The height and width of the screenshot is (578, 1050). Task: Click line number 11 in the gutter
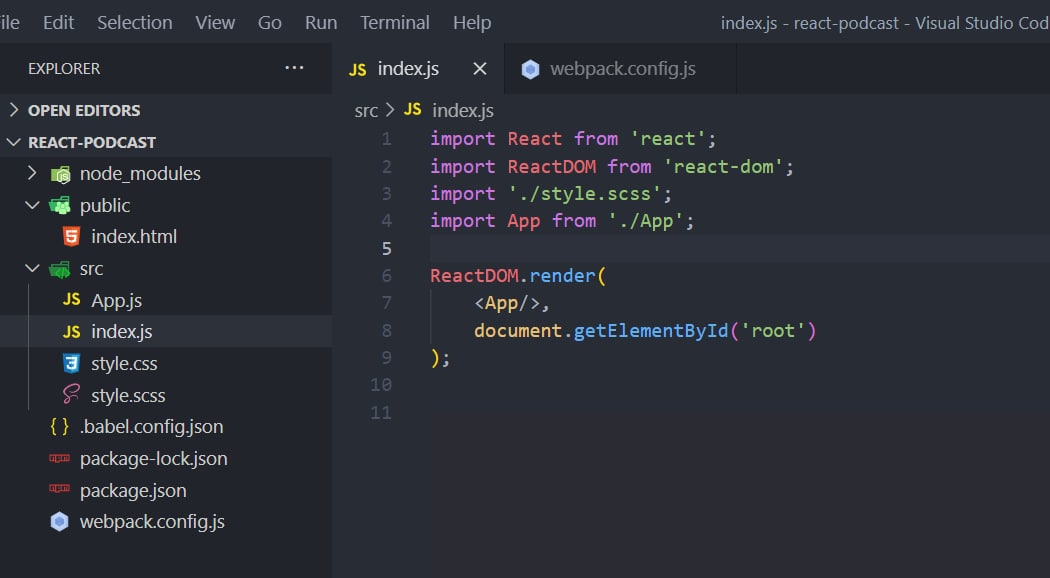click(x=381, y=413)
